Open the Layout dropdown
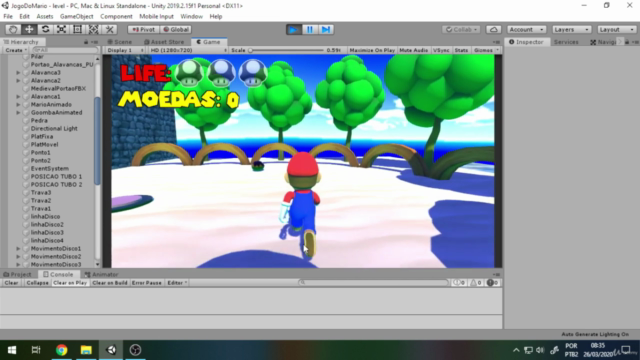The width and height of the screenshot is (640, 360). (x=617, y=29)
